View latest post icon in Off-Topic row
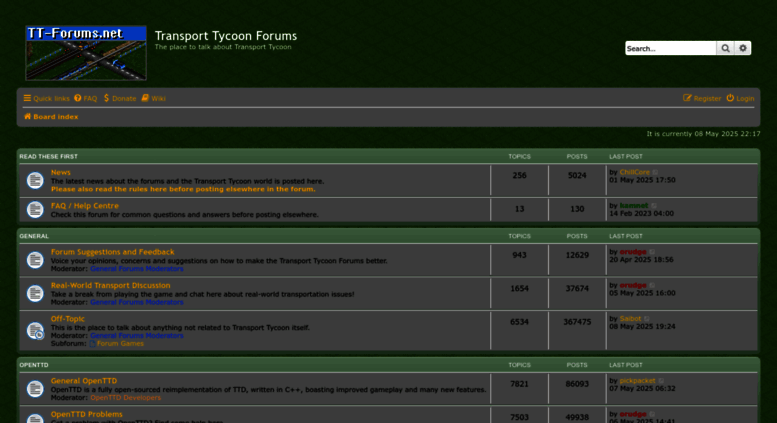This screenshot has height=423, width=777. tap(647, 318)
